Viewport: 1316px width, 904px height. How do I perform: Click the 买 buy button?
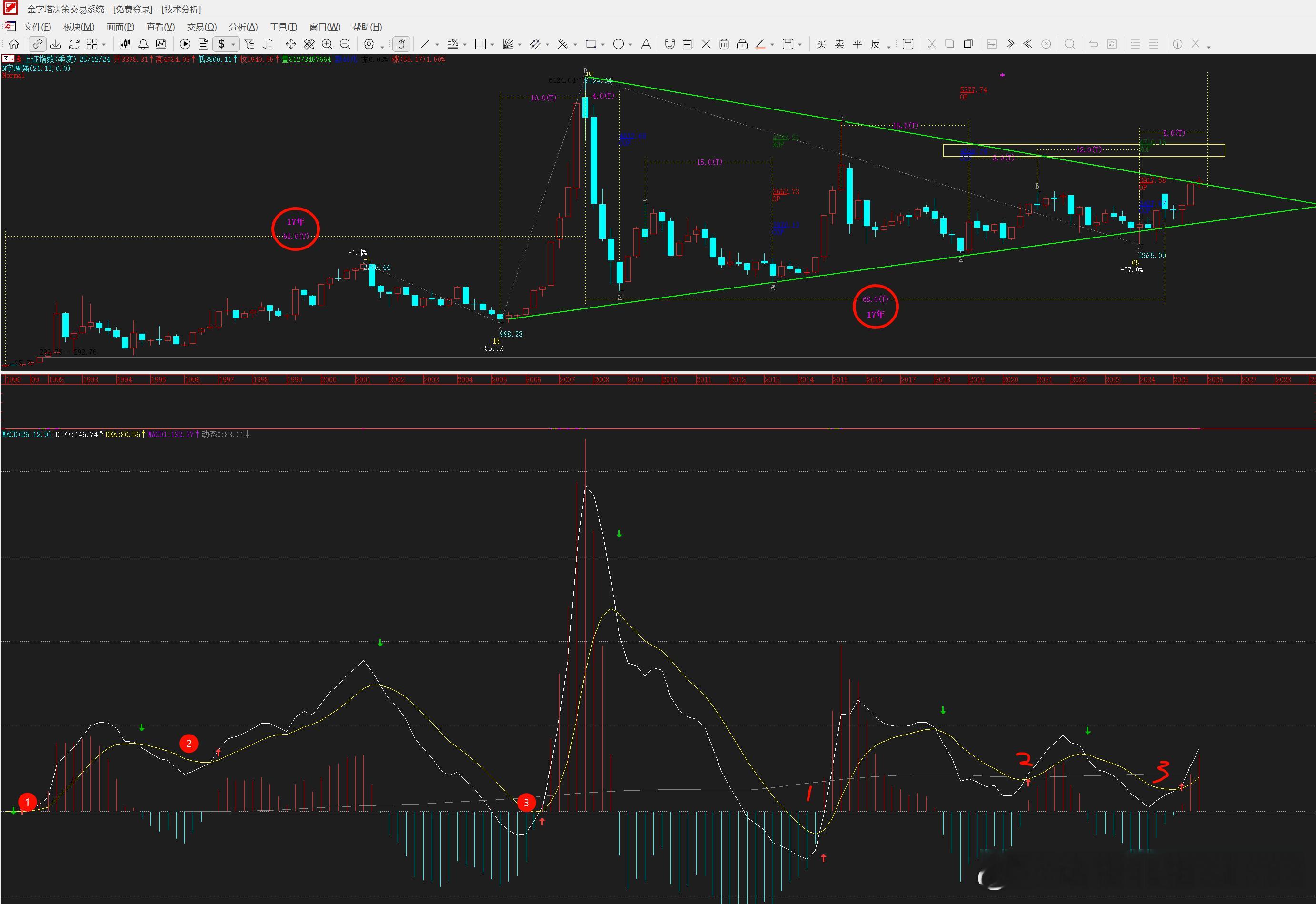pyautogui.click(x=821, y=44)
